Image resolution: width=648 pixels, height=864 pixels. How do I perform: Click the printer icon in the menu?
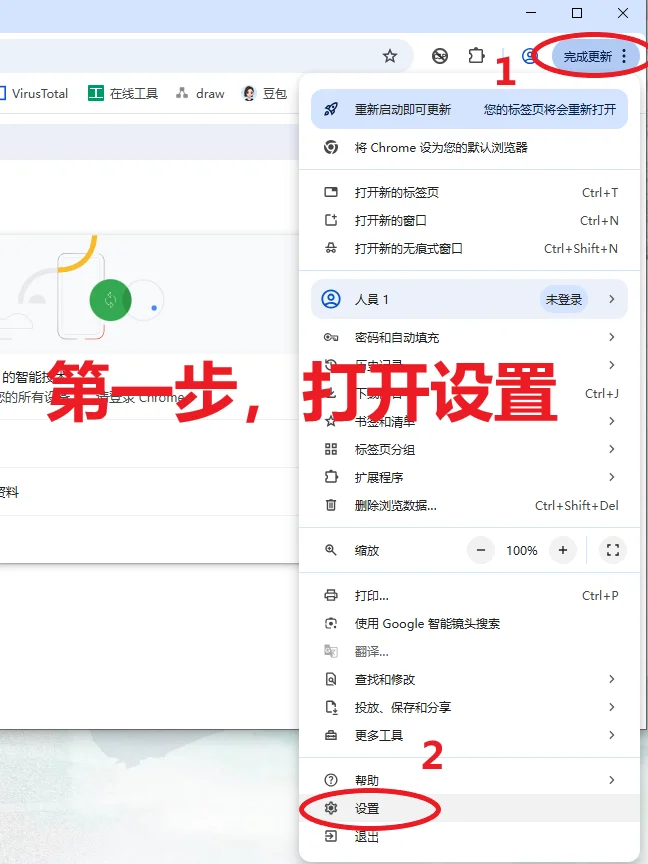point(331,596)
